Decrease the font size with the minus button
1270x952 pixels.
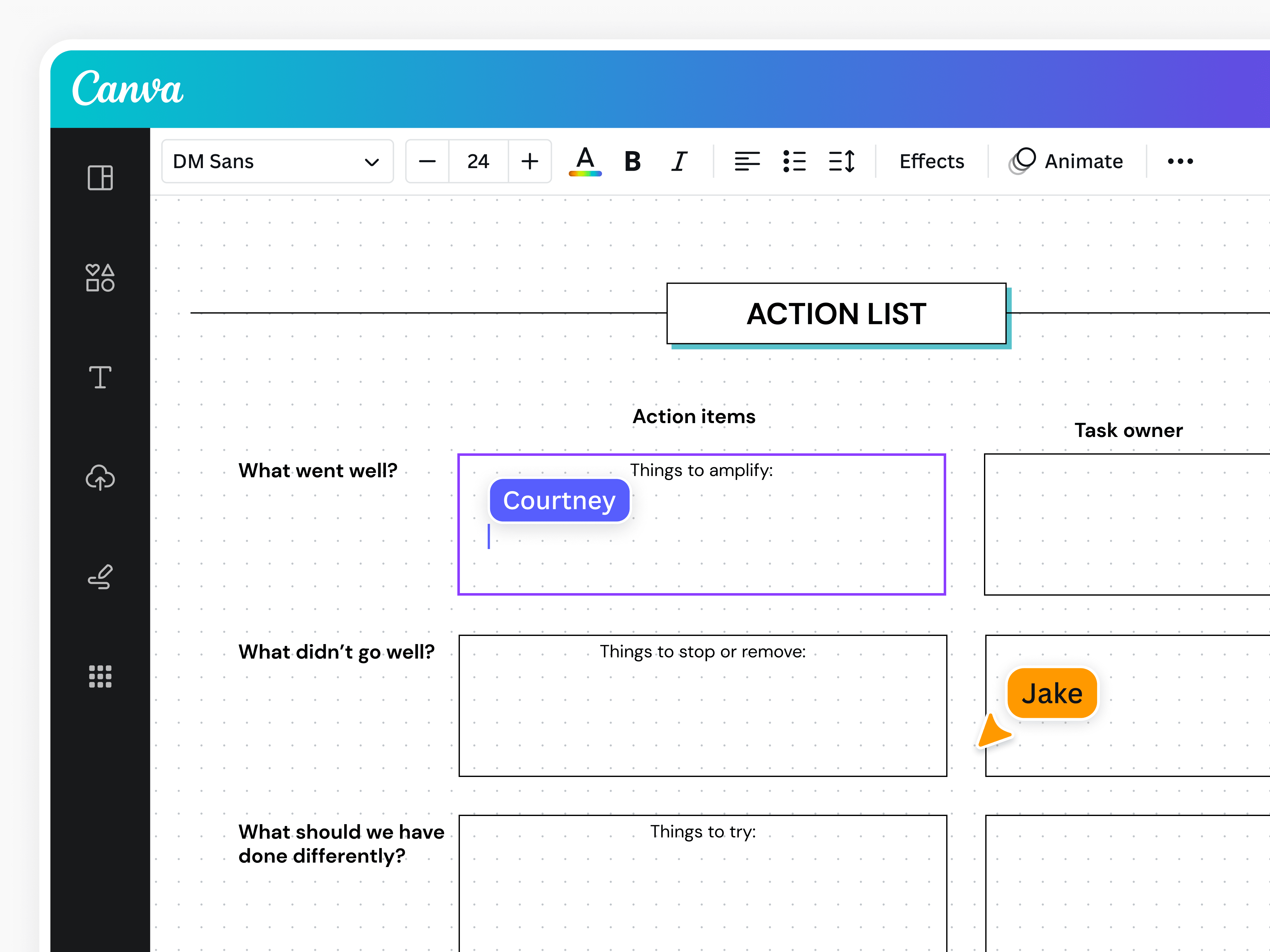click(x=427, y=161)
